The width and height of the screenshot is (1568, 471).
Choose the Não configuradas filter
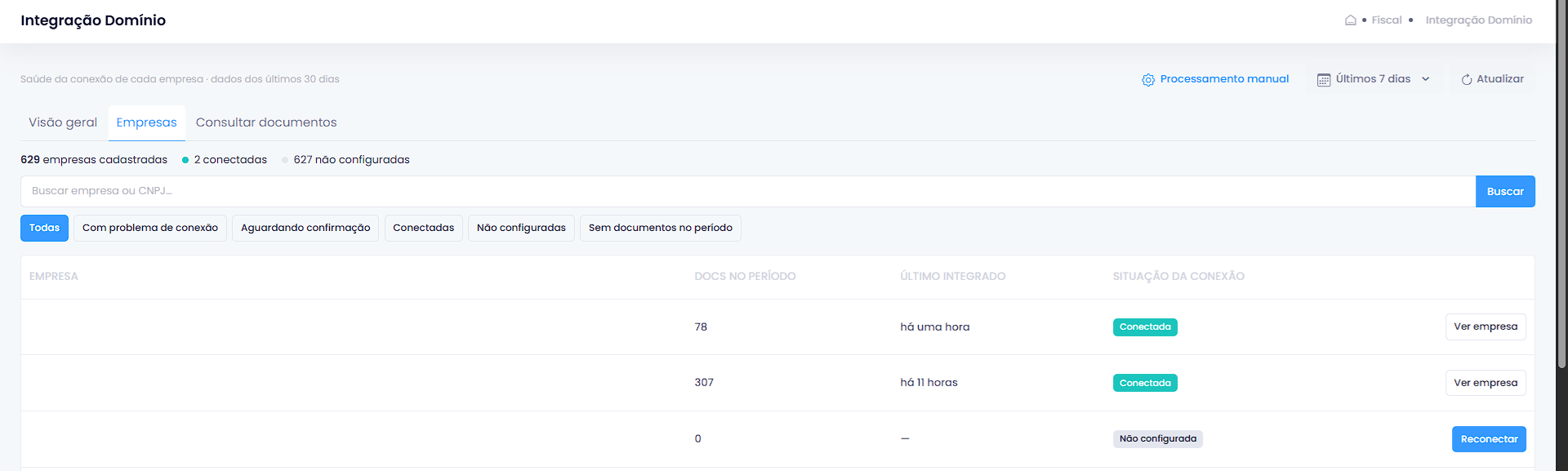pos(521,228)
